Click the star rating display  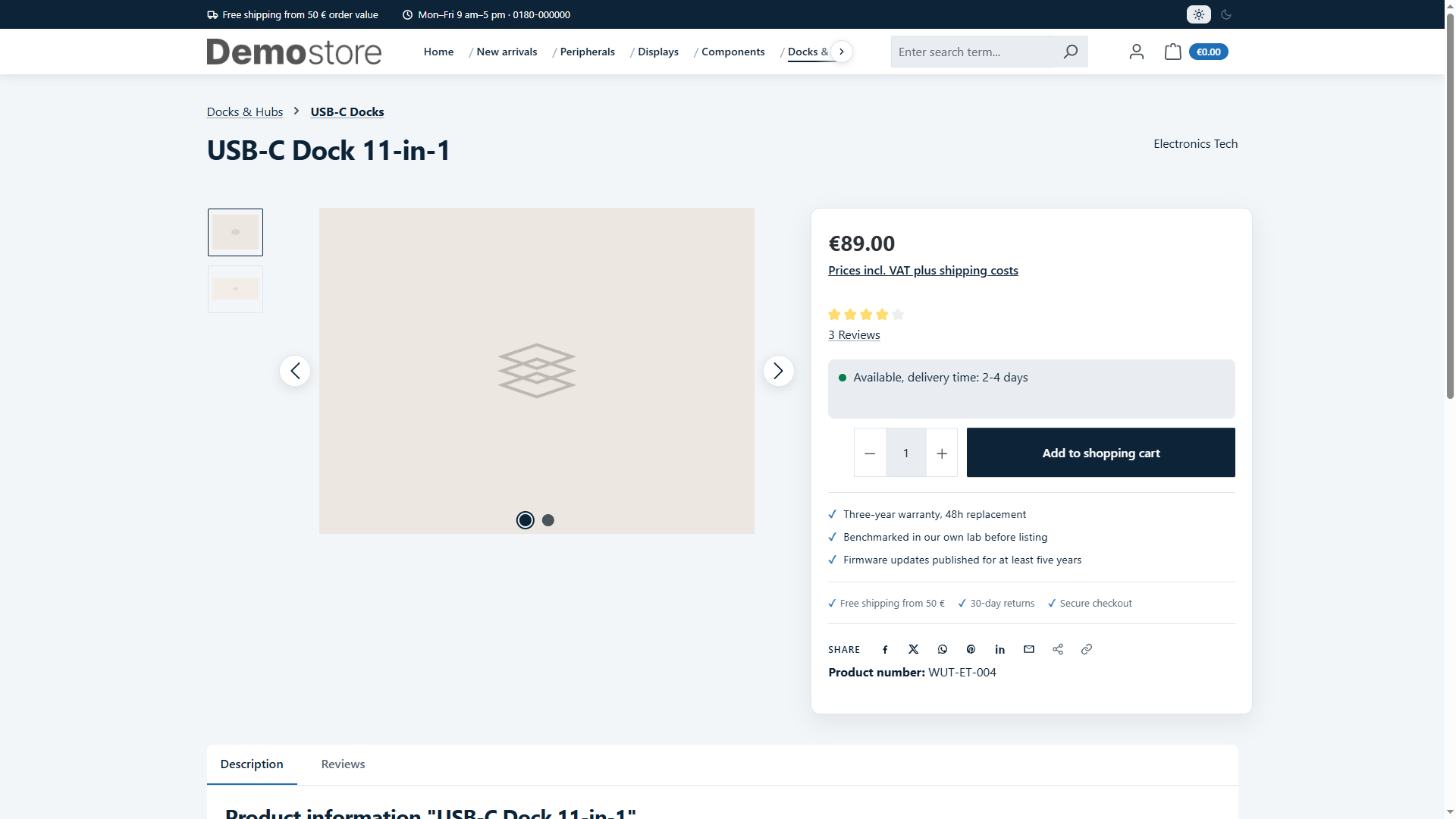[x=866, y=314]
